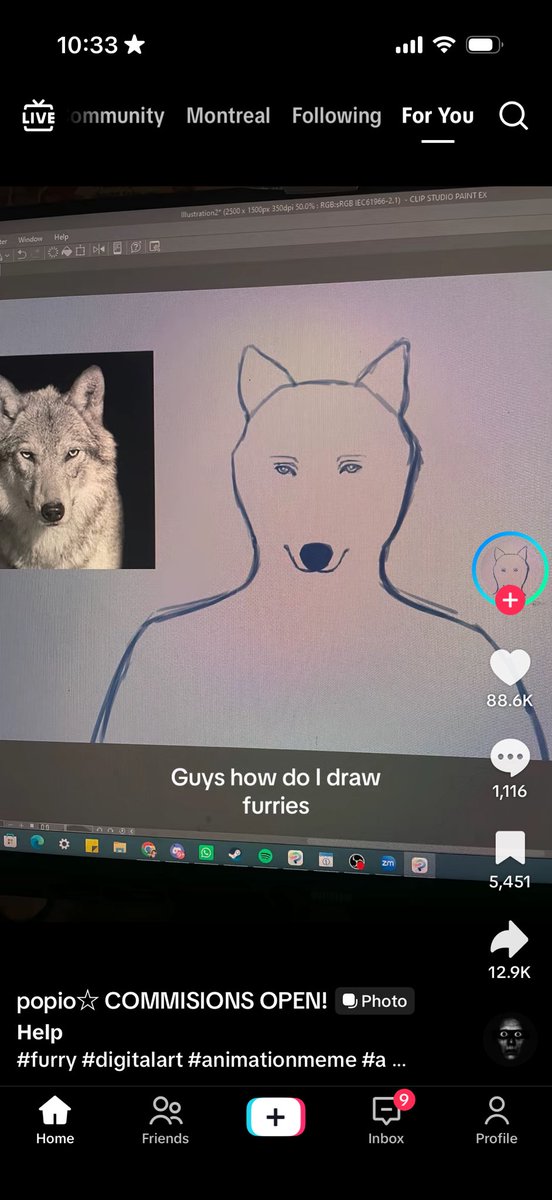Click File Explorer folder taskbar icon

119,848
